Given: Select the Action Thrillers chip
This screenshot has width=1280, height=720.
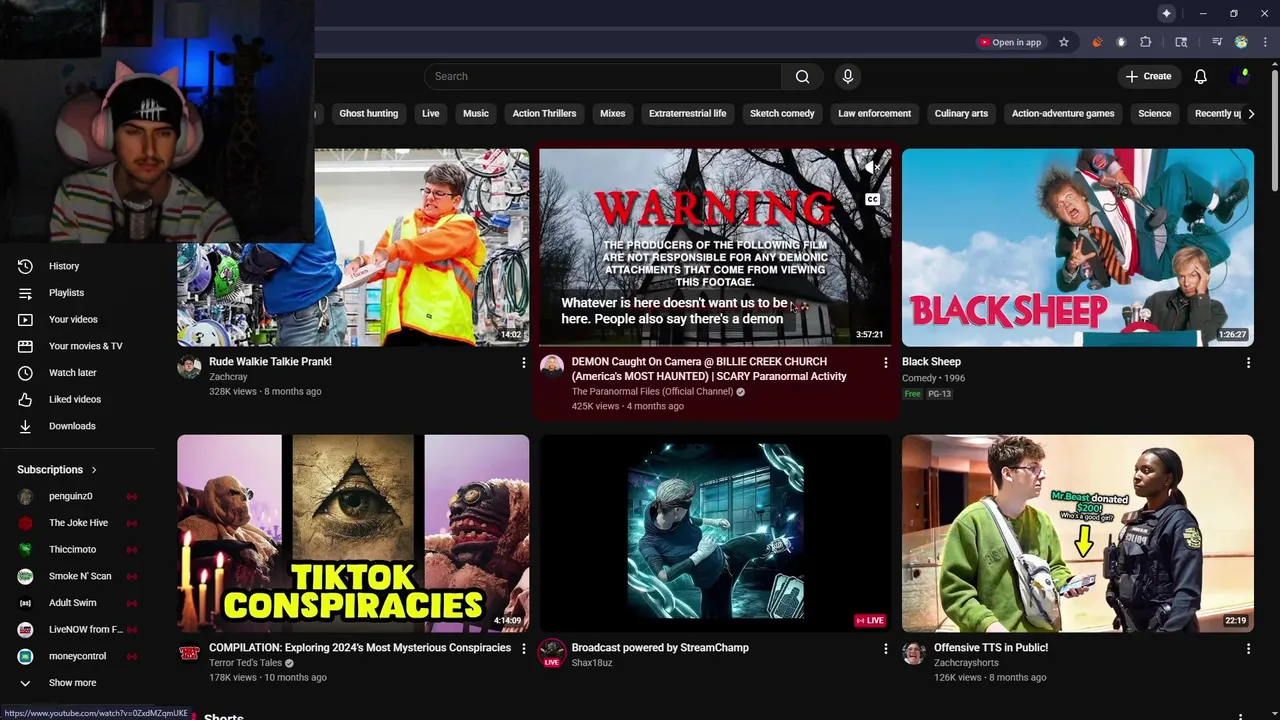Looking at the screenshot, I should (x=544, y=114).
